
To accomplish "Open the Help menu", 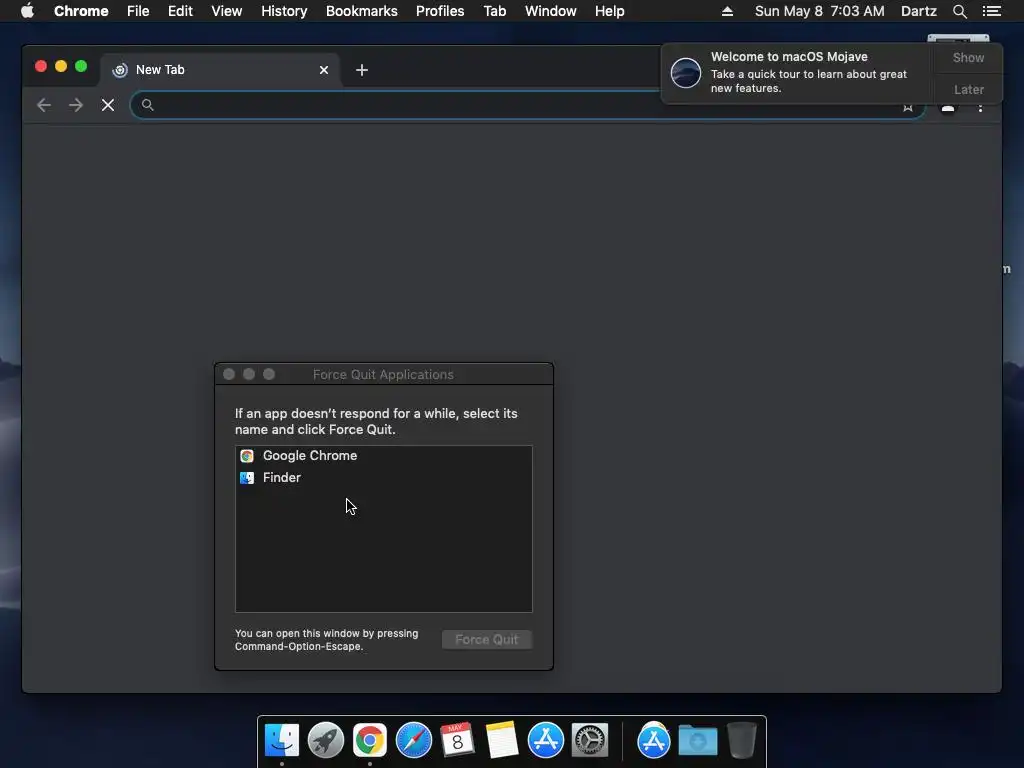I will 609,11.
